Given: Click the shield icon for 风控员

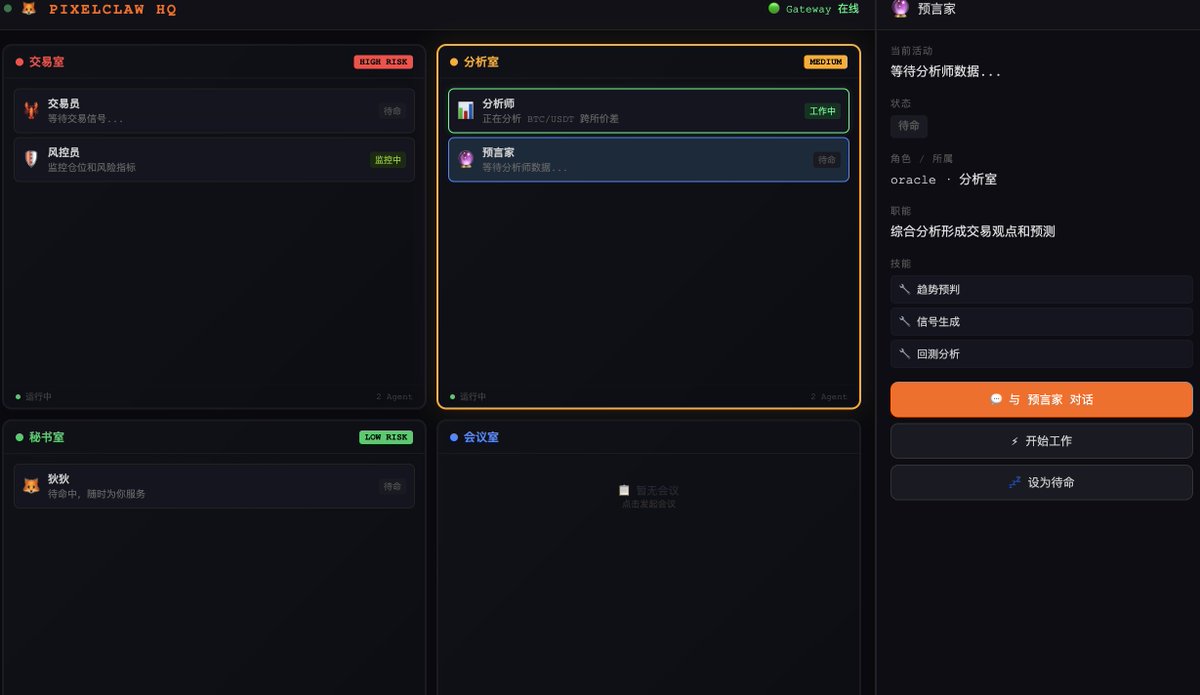Looking at the screenshot, I should 31,159.
